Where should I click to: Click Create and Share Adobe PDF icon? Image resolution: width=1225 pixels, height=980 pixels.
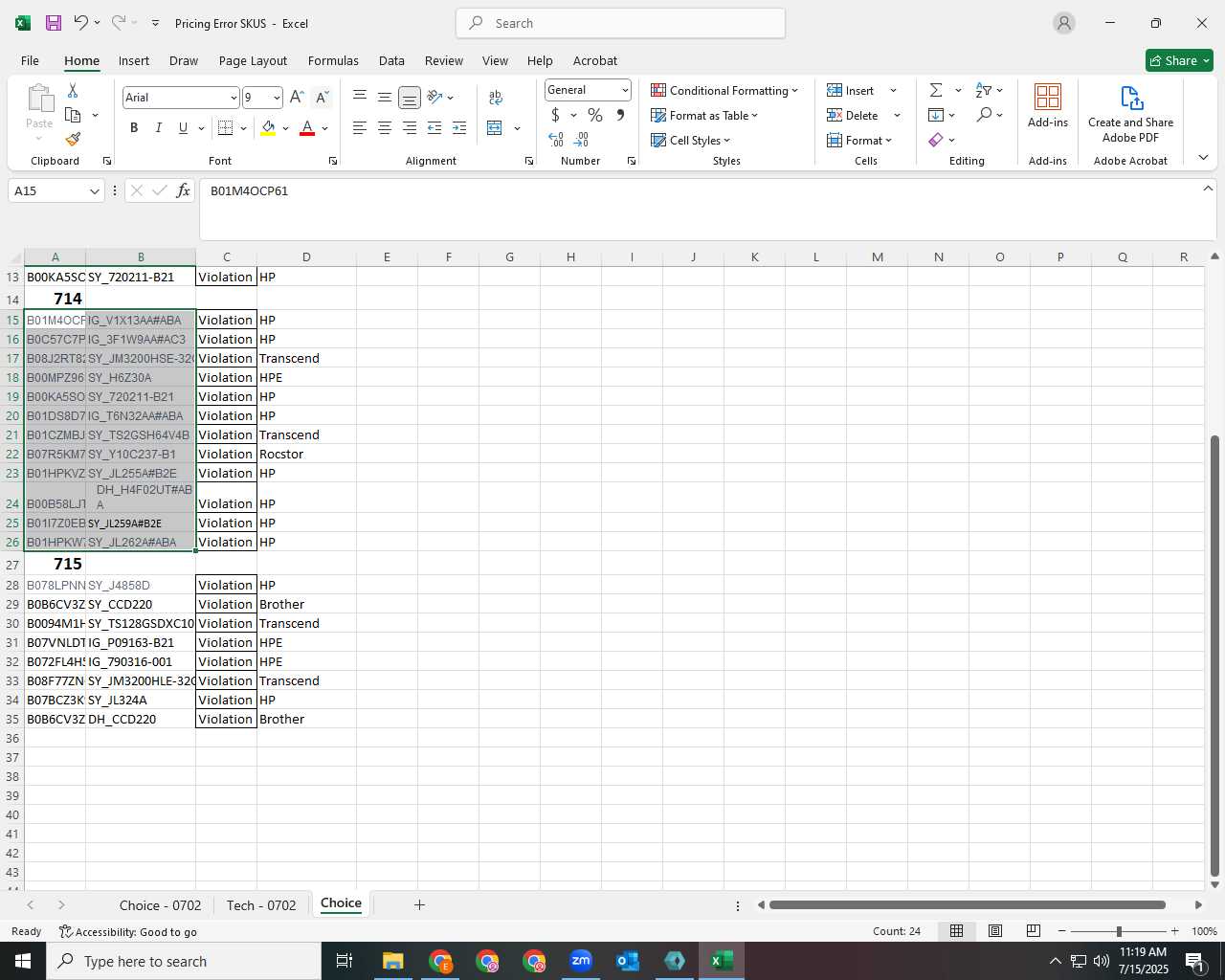[x=1130, y=113]
